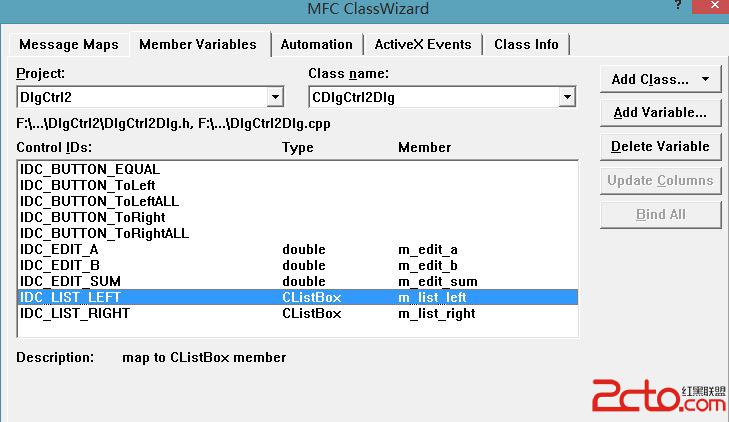Click the CListBox type of IDC_LIST_RIGHT
The height and width of the screenshot is (422, 729).
[311, 313]
